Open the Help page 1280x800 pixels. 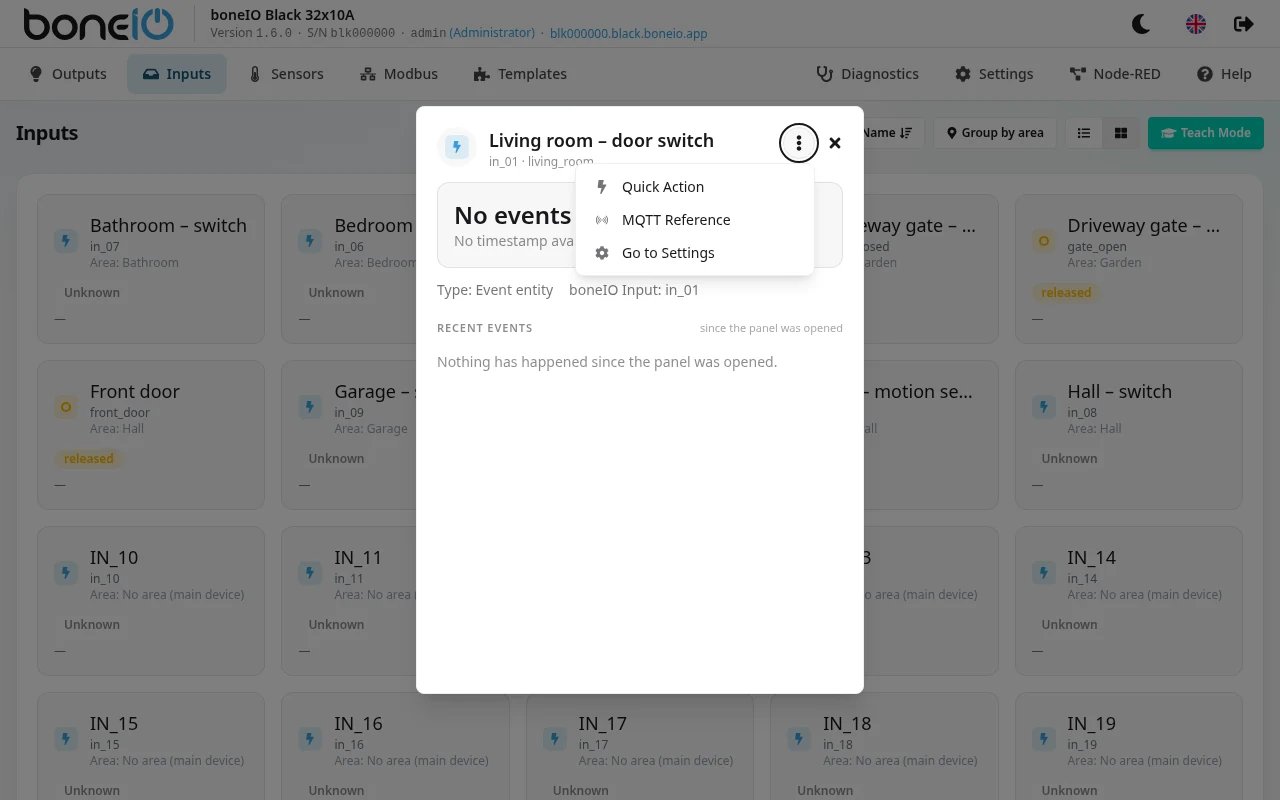pos(1224,74)
